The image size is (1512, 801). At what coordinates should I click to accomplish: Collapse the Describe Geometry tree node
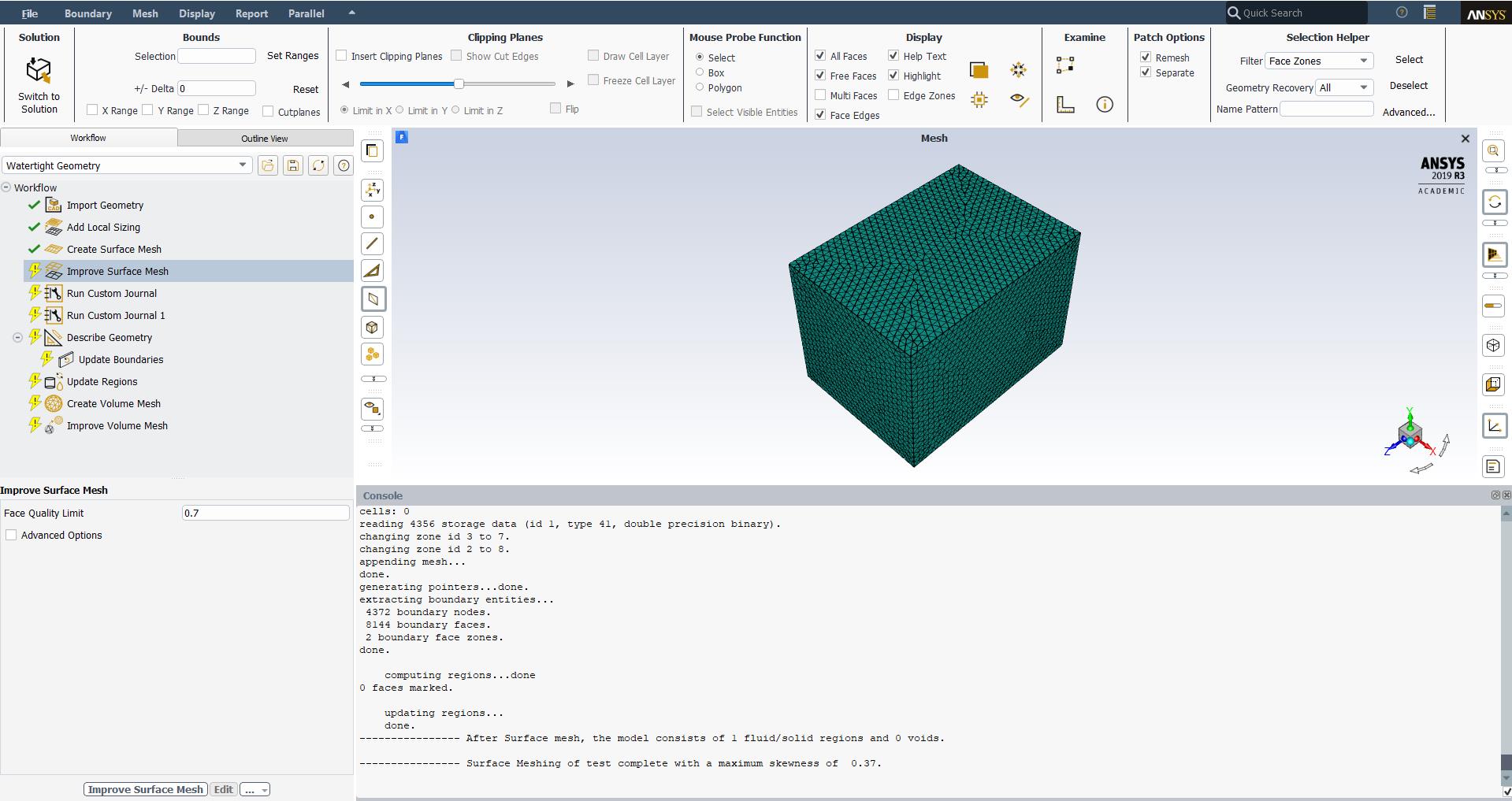(17, 337)
